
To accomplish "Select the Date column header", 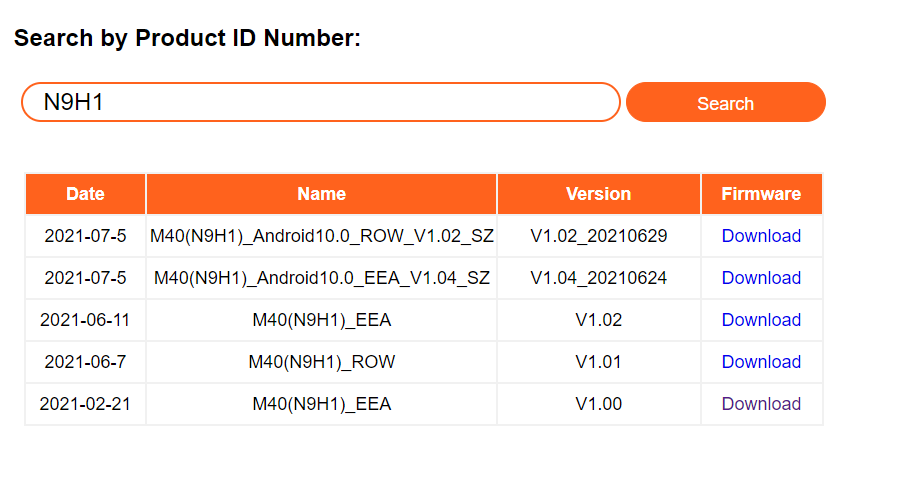I will [x=85, y=194].
